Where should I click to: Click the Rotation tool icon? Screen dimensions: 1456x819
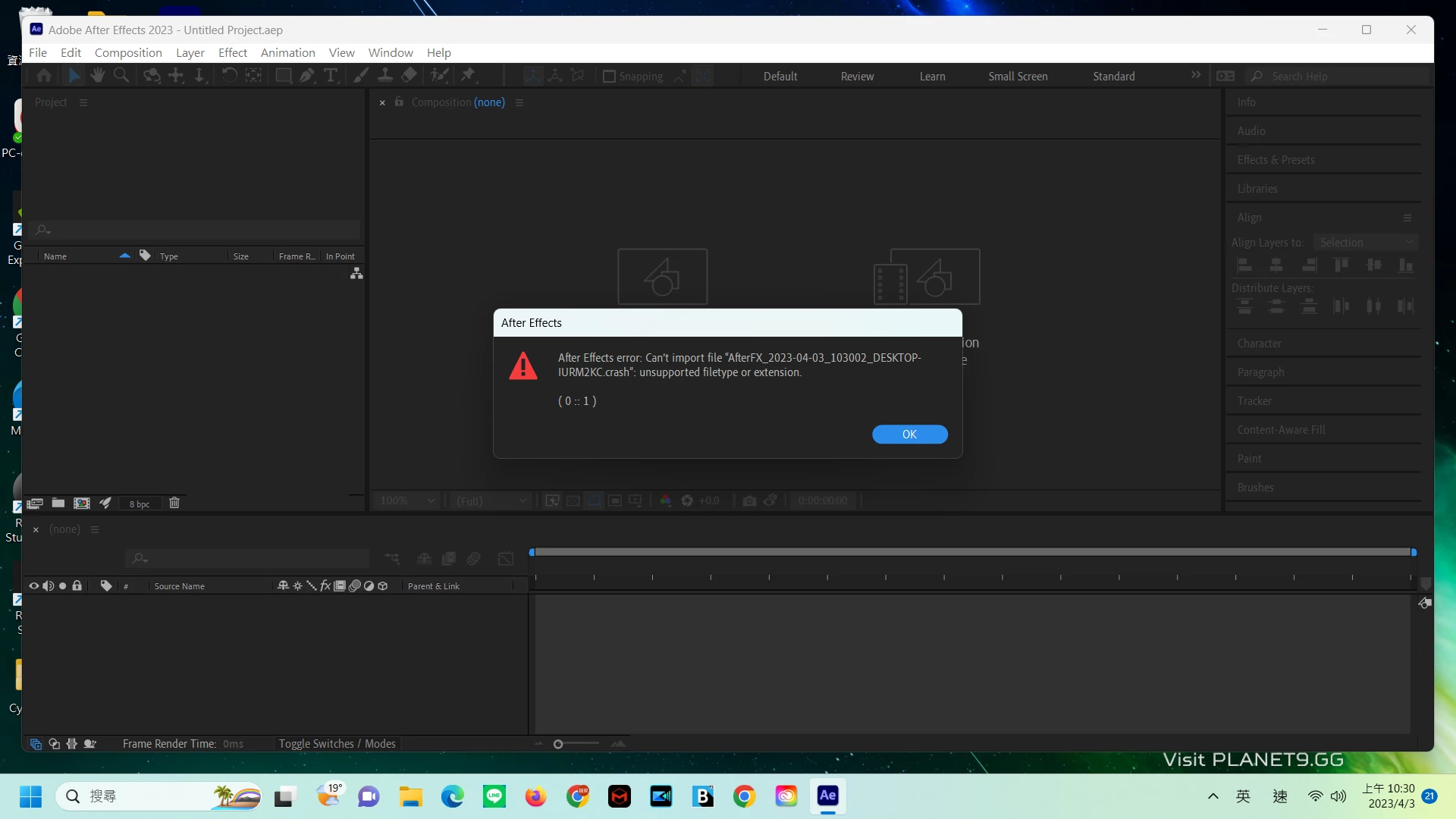(x=229, y=75)
